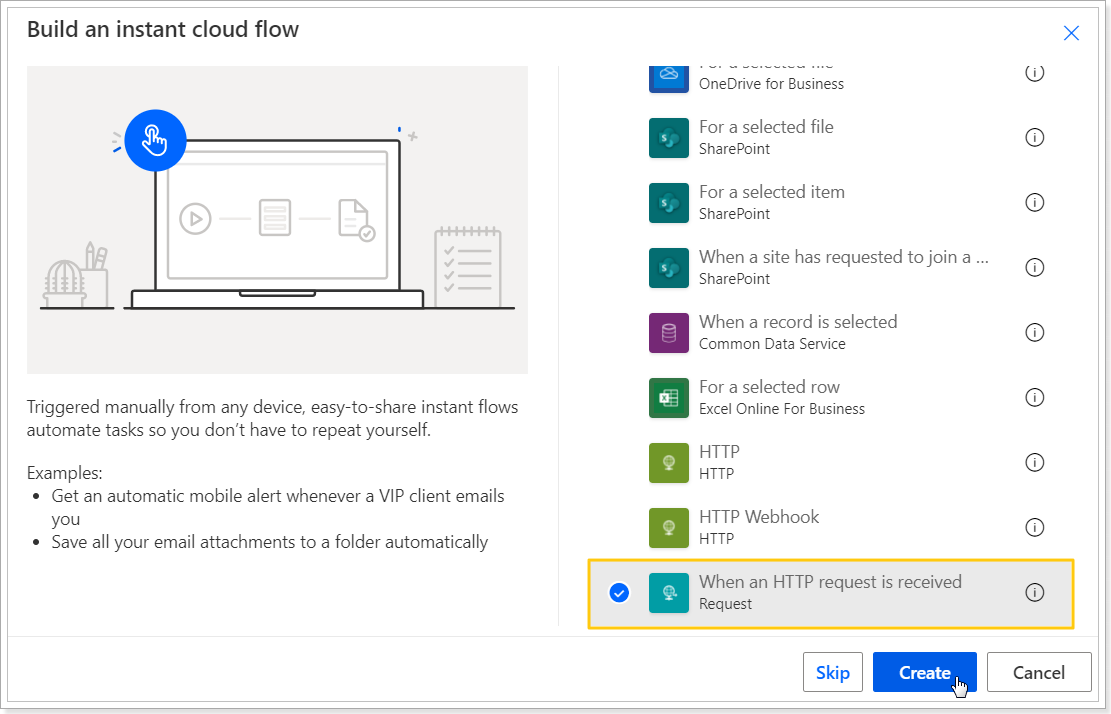The height and width of the screenshot is (714, 1111).
Task: Click the 'HTTP Webhook' trigger title
Action: click(759, 517)
